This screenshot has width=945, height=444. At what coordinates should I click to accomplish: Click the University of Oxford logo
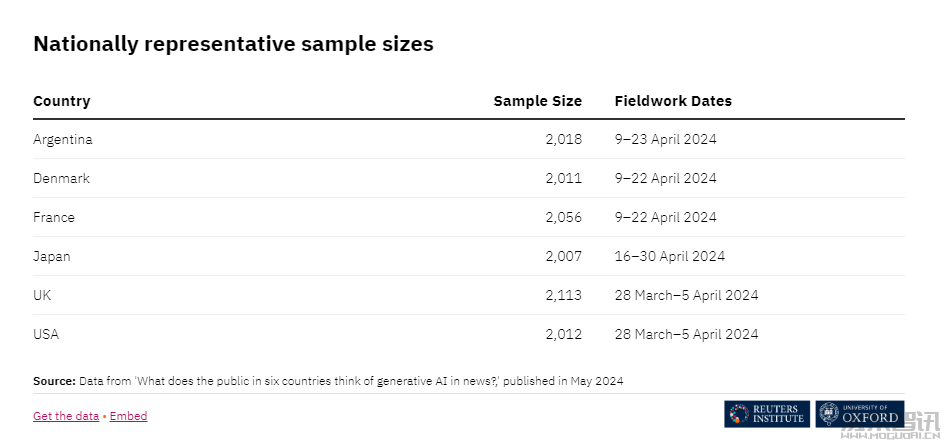point(860,414)
